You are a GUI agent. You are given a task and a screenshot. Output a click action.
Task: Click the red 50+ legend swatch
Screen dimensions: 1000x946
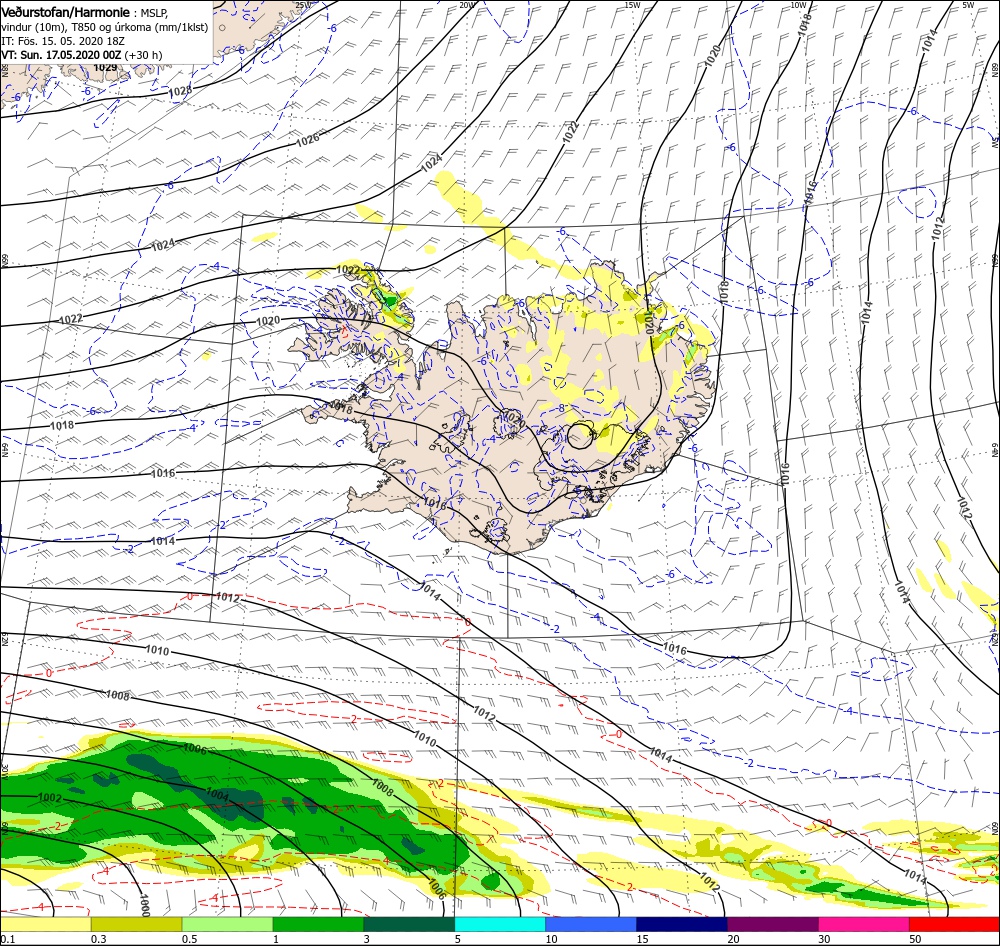[x=954, y=924]
